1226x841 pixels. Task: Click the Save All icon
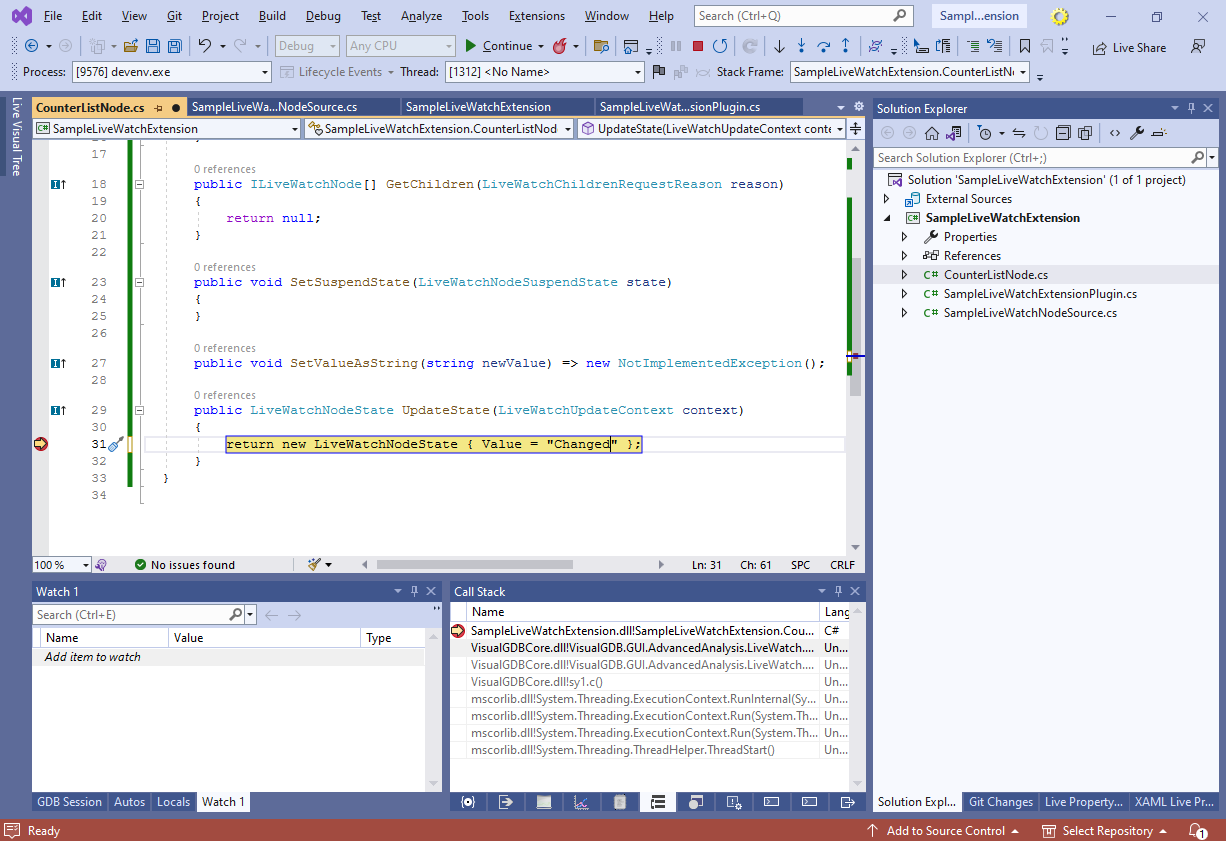(x=175, y=46)
